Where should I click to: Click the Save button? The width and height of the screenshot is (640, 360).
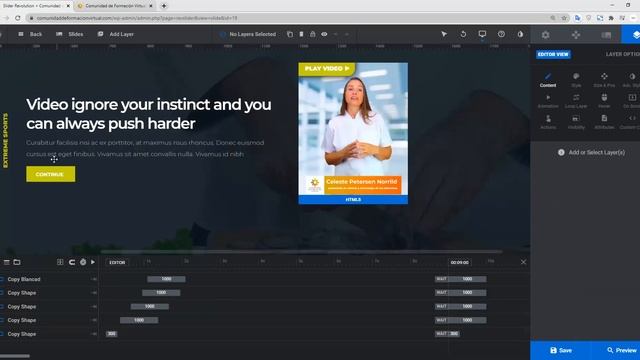tap(561, 350)
